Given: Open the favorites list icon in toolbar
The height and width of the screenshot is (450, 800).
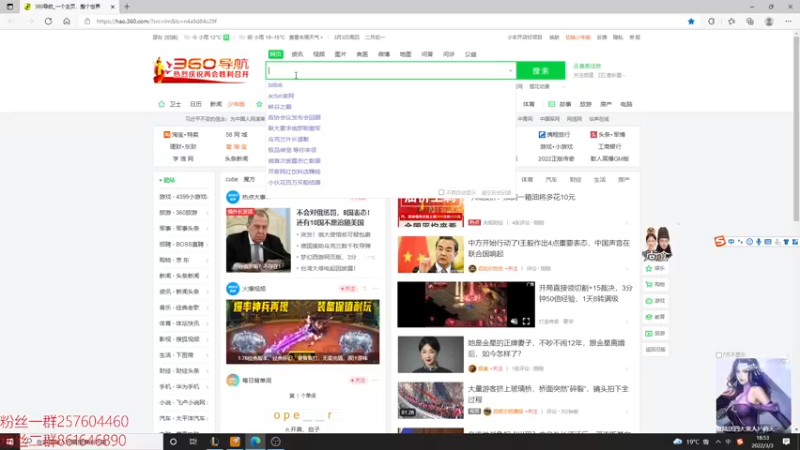Looking at the screenshot, I should point(731,21).
